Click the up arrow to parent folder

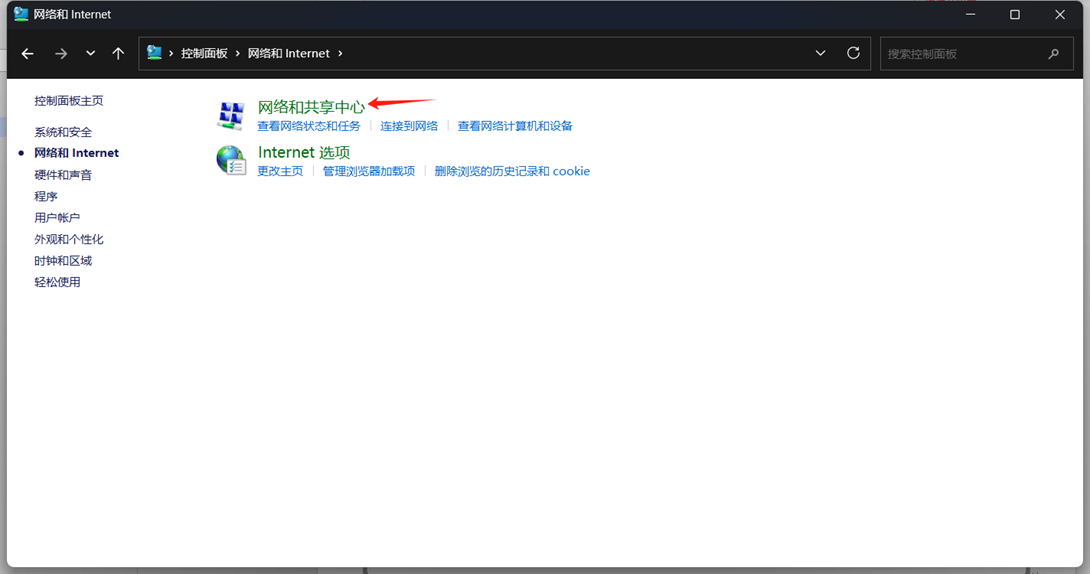[x=118, y=54]
